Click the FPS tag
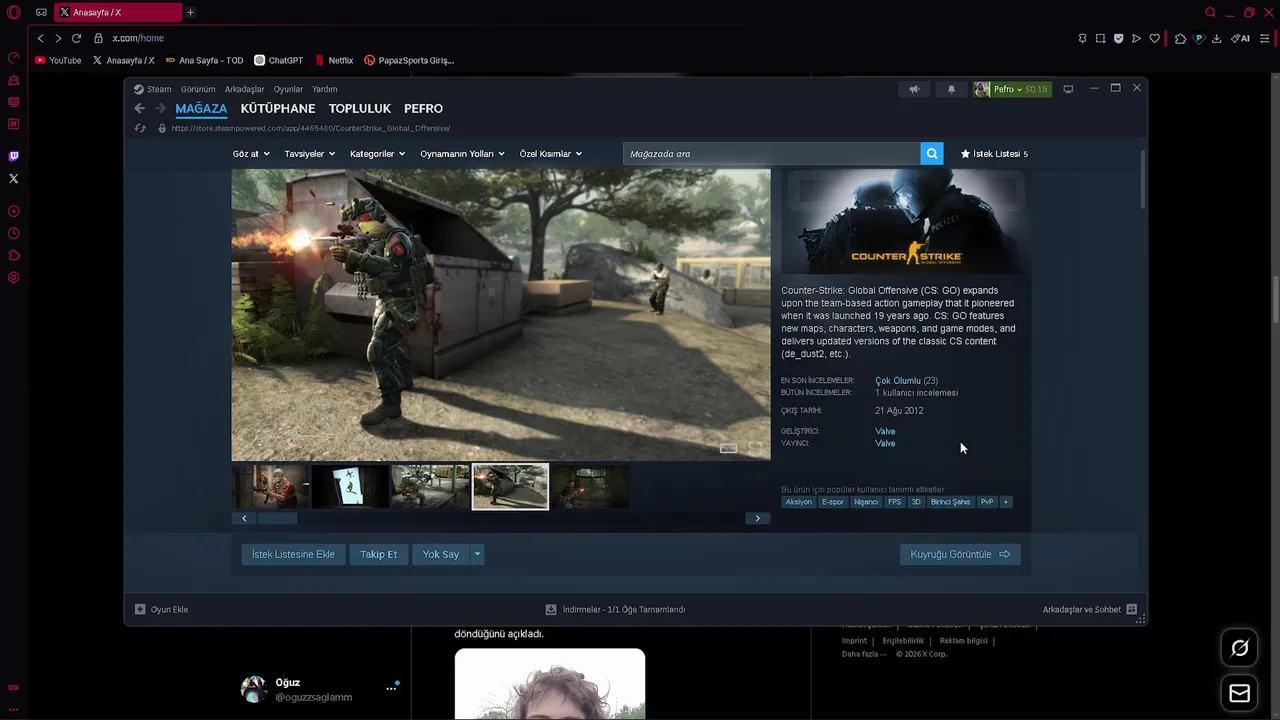The width and height of the screenshot is (1280, 720). tap(895, 502)
